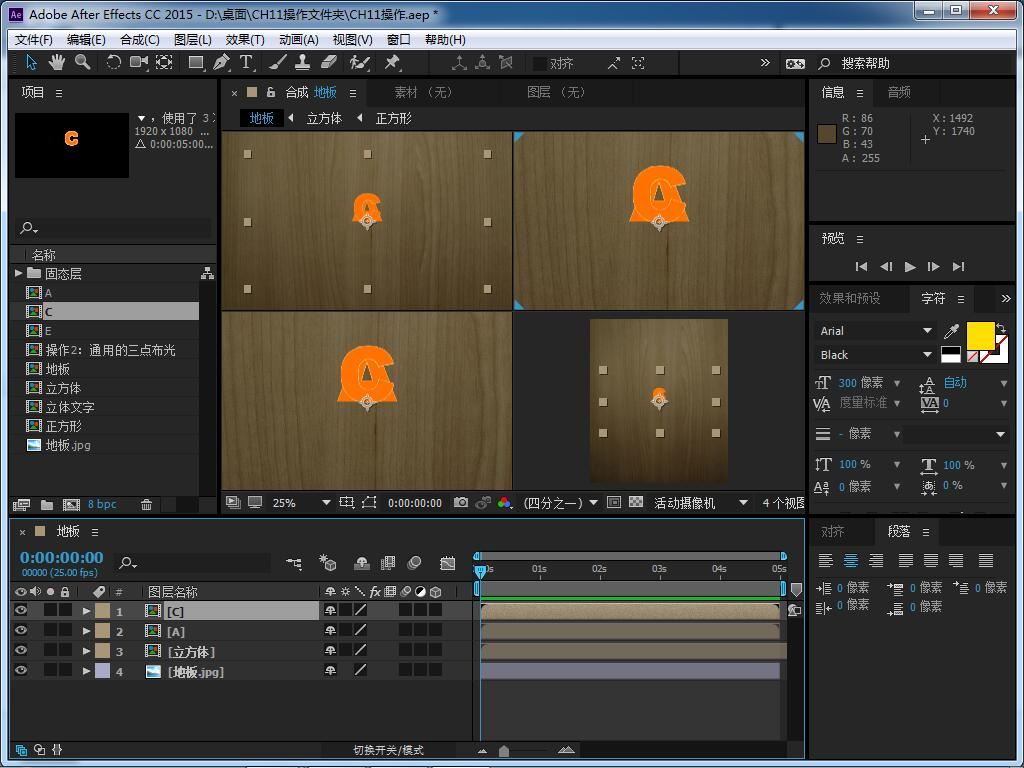Expand the 固态层 folder
1024x768 pixels.
19,273
